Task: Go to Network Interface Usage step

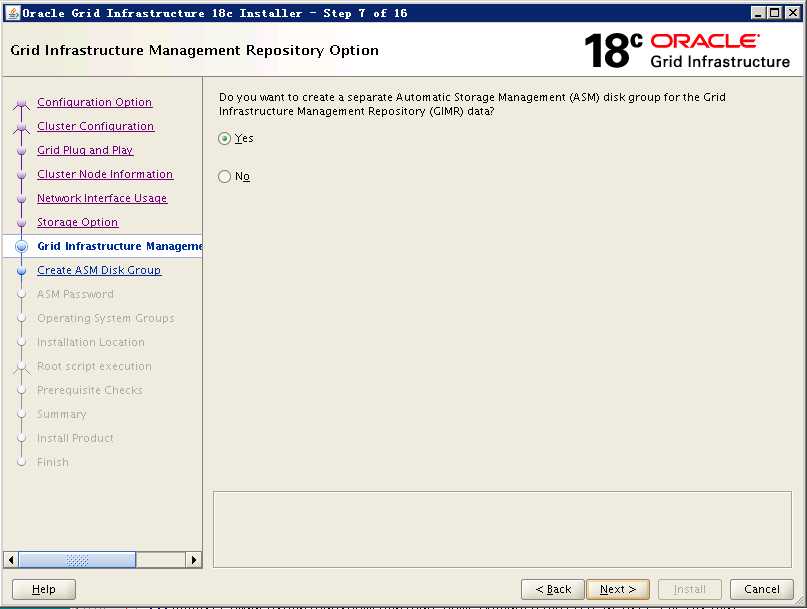Action: click(x=102, y=198)
